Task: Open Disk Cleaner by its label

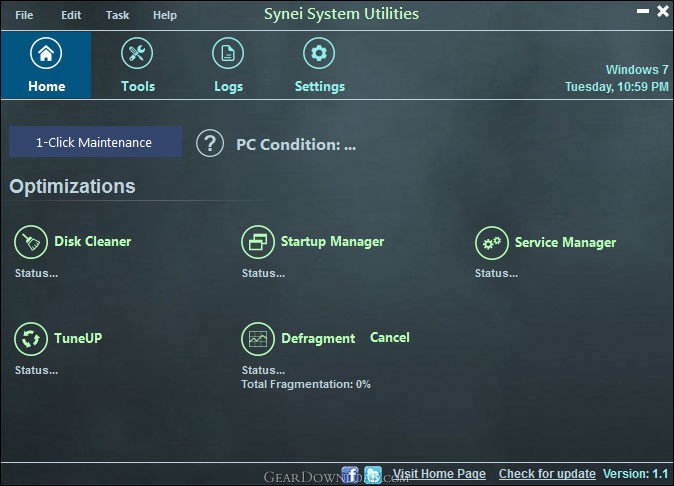Action: pyautogui.click(x=92, y=241)
